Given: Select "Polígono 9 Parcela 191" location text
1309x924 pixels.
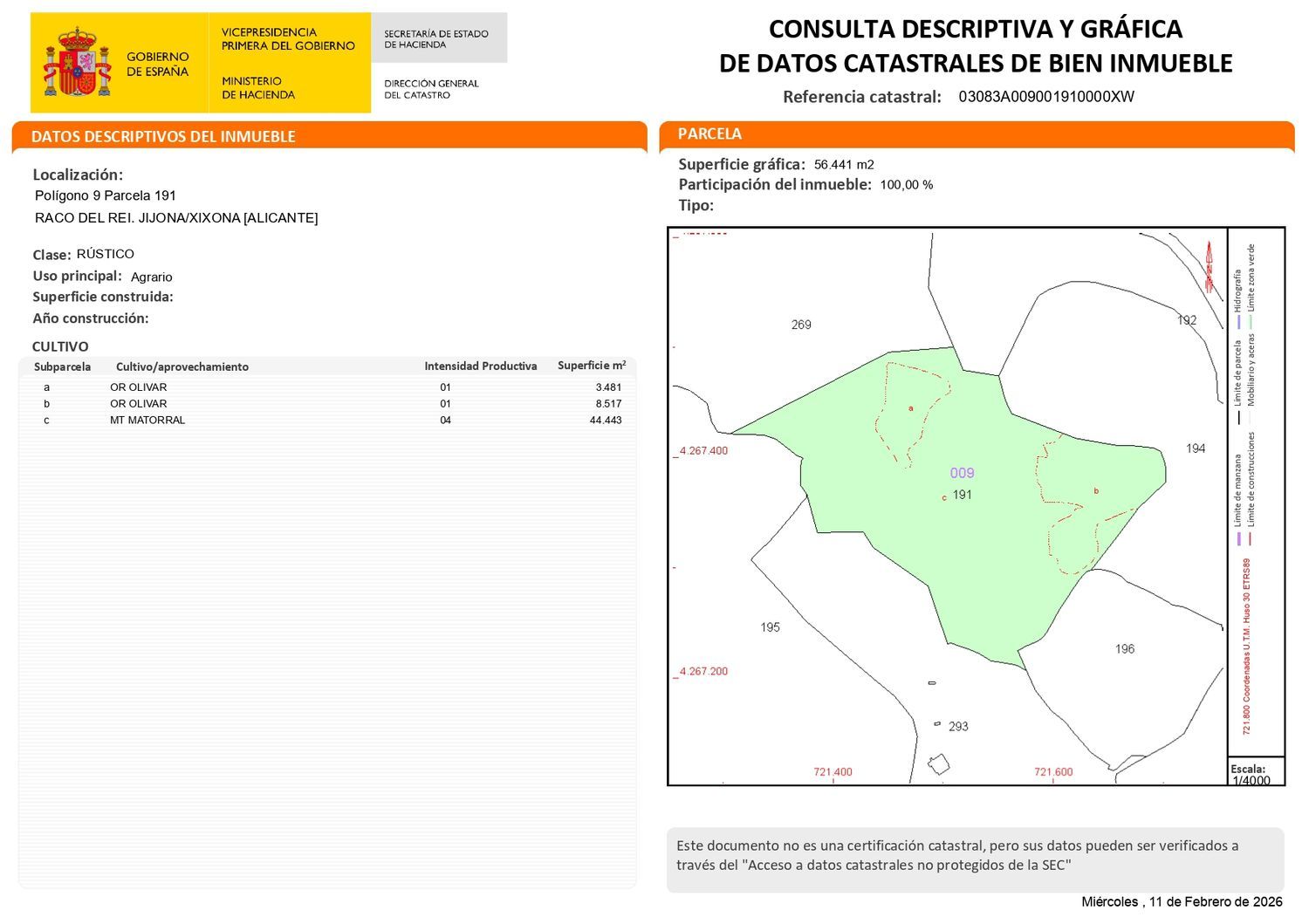Looking at the screenshot, I should click(106, 195).
